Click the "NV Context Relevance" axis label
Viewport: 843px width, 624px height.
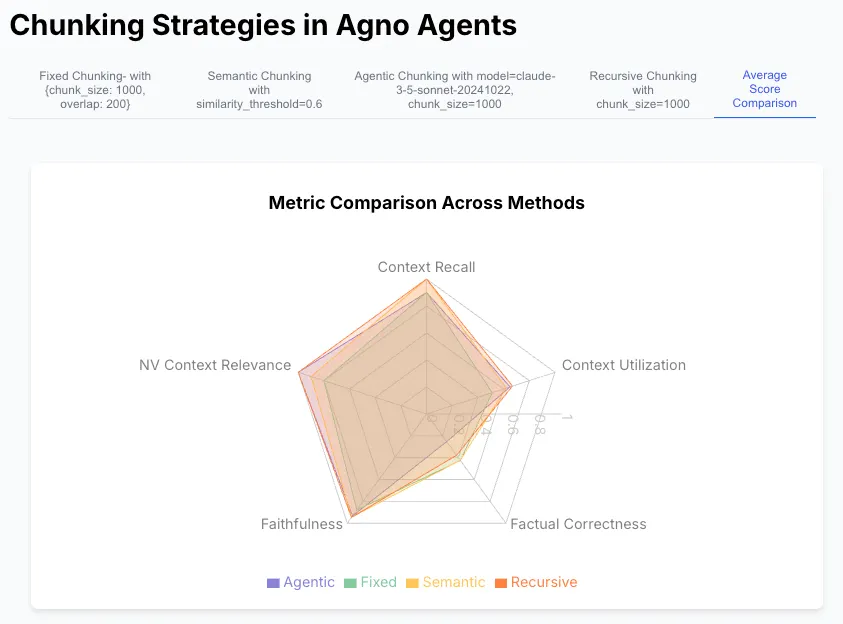click(x=215, y=365)
